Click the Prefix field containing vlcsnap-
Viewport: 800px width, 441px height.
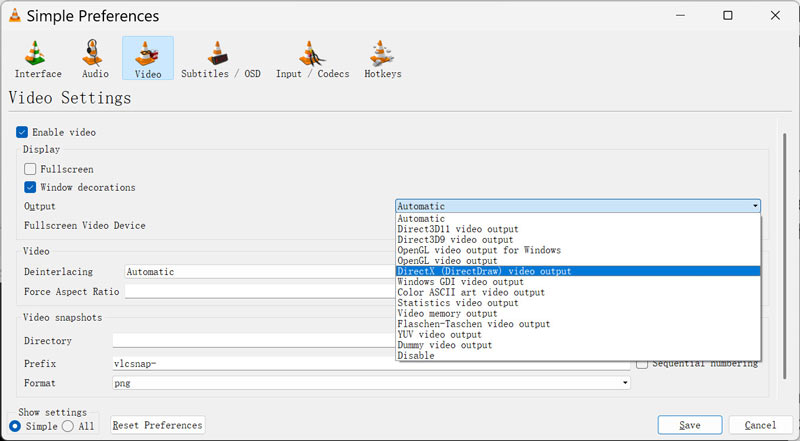(x=371, y=363)
